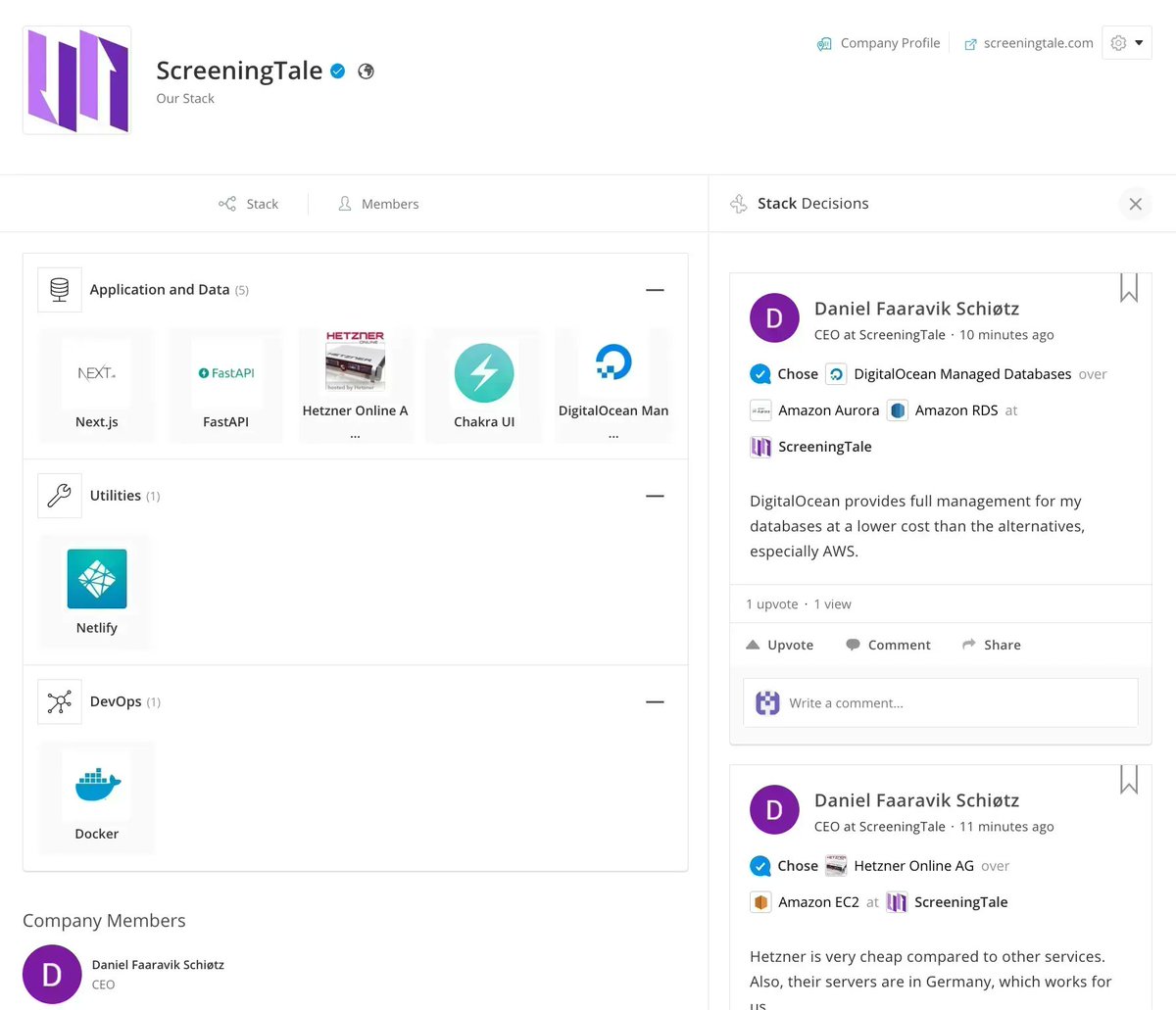Click the ScreeningTale page title
1176x1010 pixels.
point(239,71)
